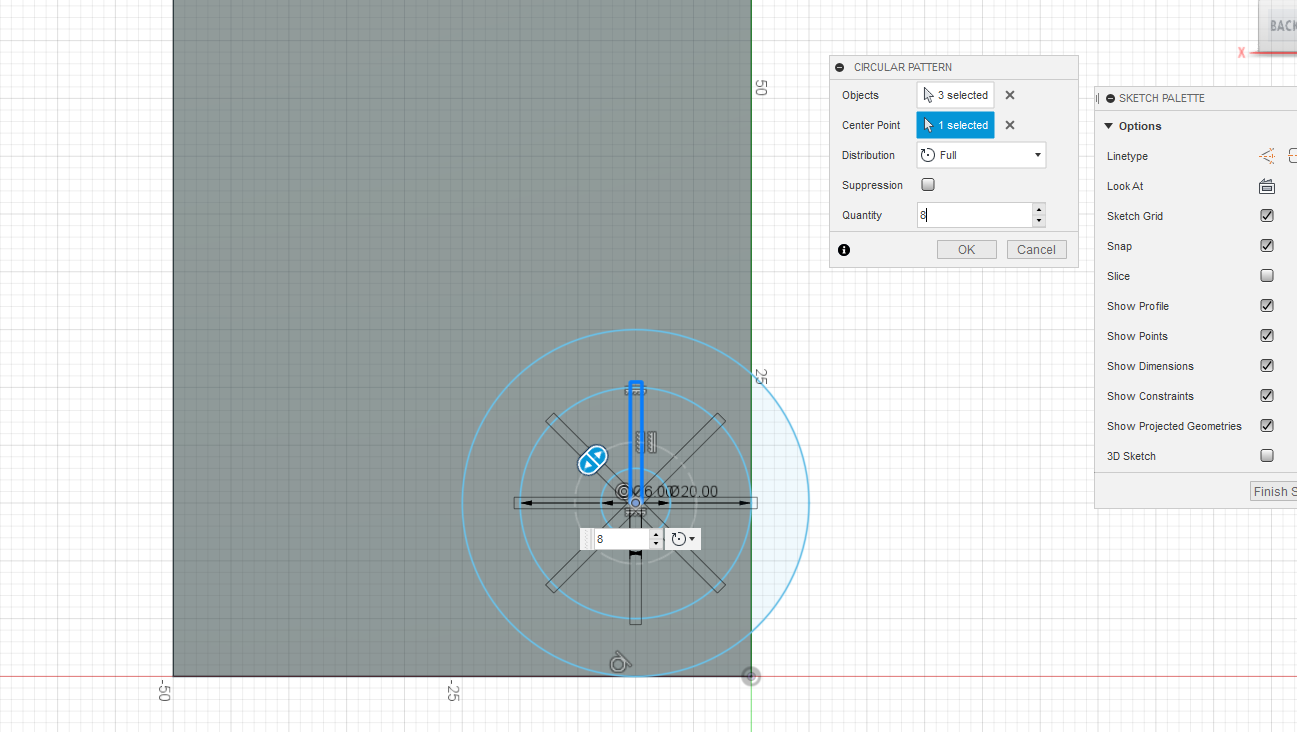Click the tangent constraint icon at circle bottom
Viewport: 1297px width, 732px height.
click(x=620, y=661)
